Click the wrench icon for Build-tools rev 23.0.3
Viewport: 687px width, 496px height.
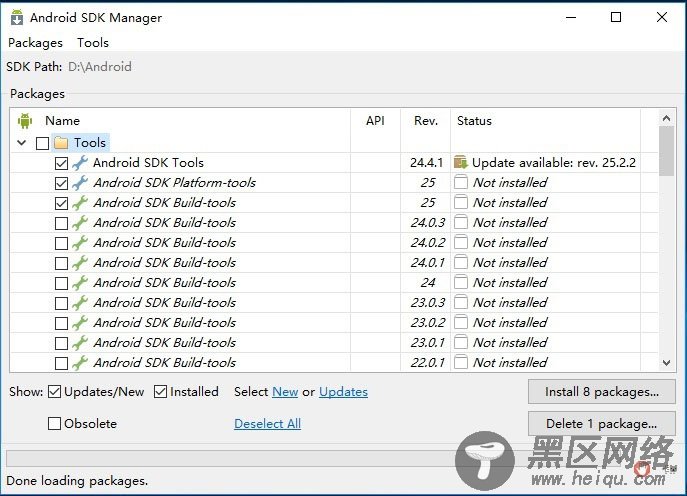[80, 303]
